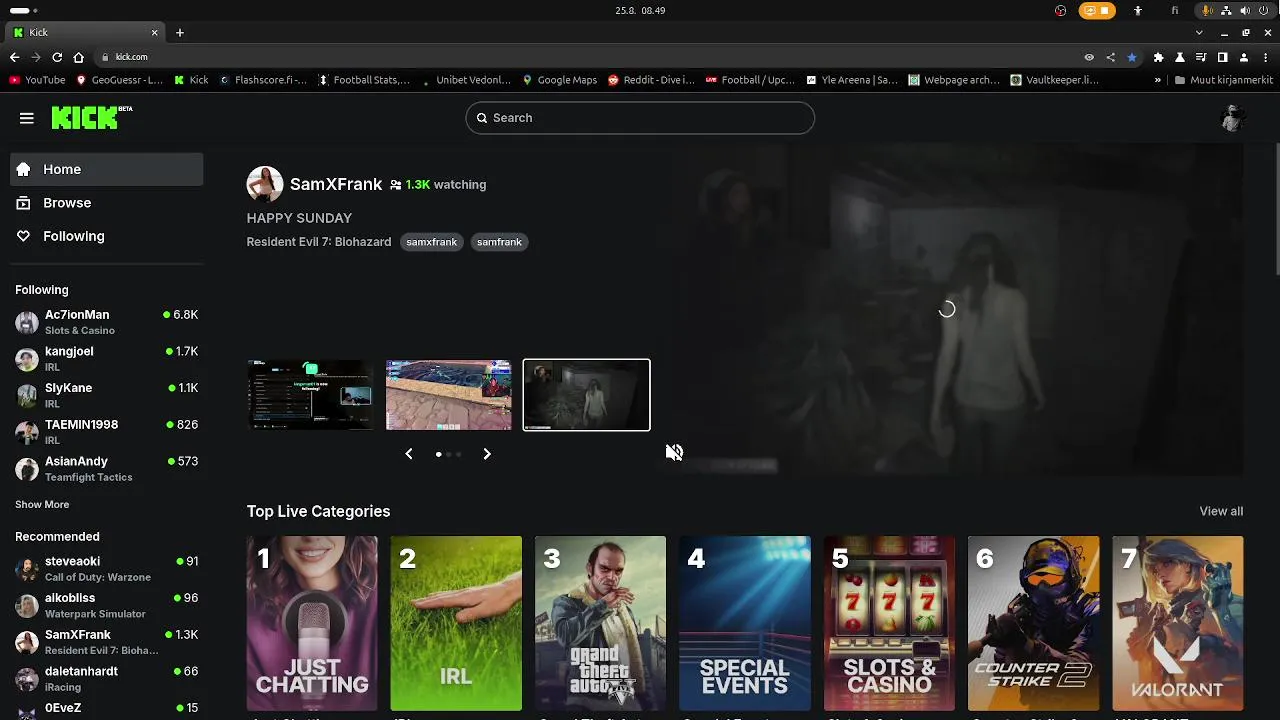Open YouTube bookmark

(37, 80)
